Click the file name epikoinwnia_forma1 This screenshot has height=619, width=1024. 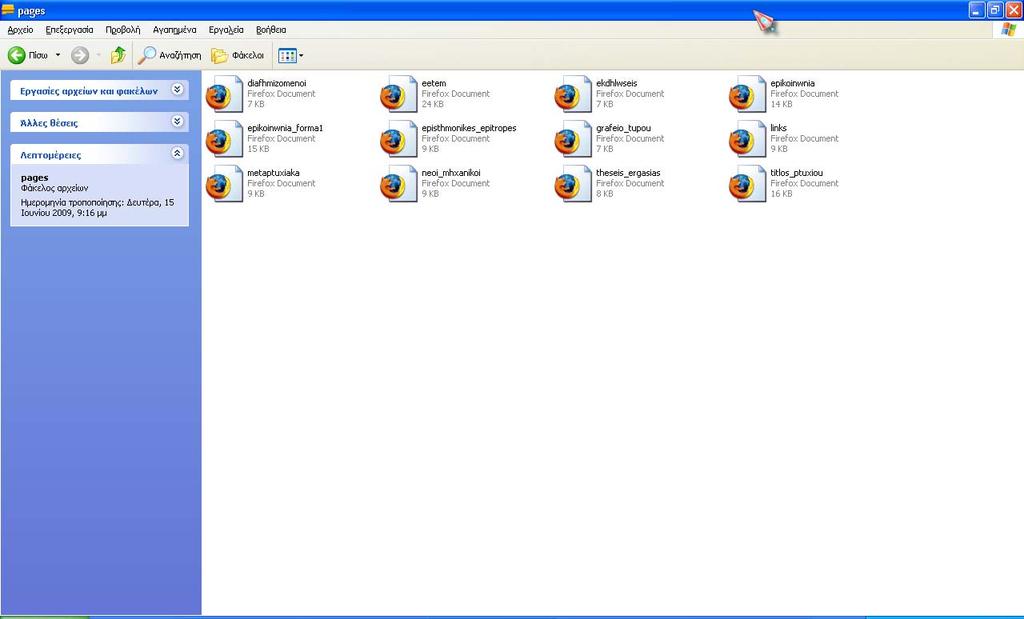285,128
